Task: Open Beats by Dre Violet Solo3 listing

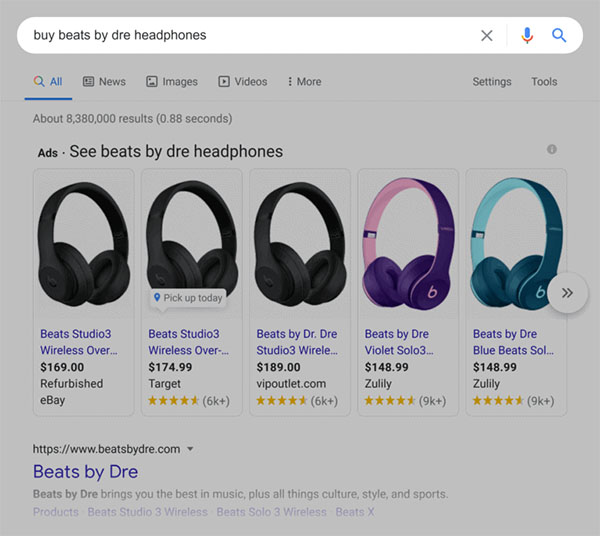Action: (x=399, y=342)
